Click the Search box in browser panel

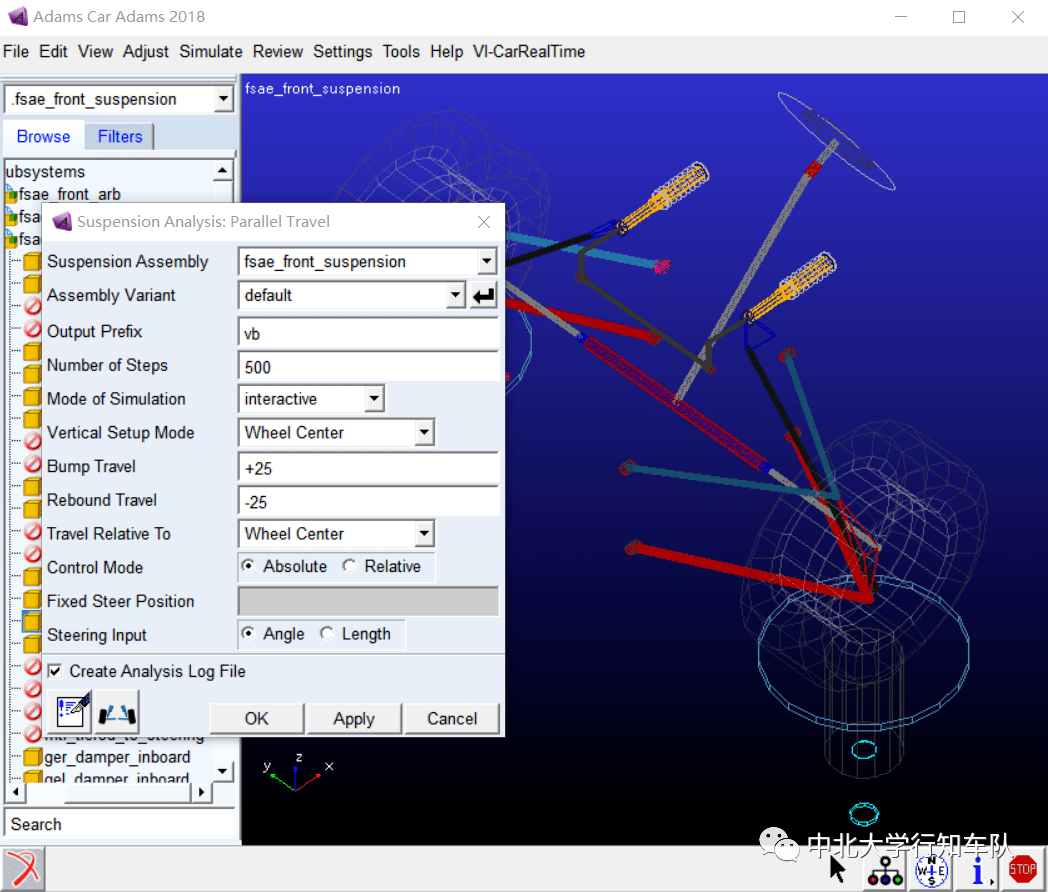[120, 824]
